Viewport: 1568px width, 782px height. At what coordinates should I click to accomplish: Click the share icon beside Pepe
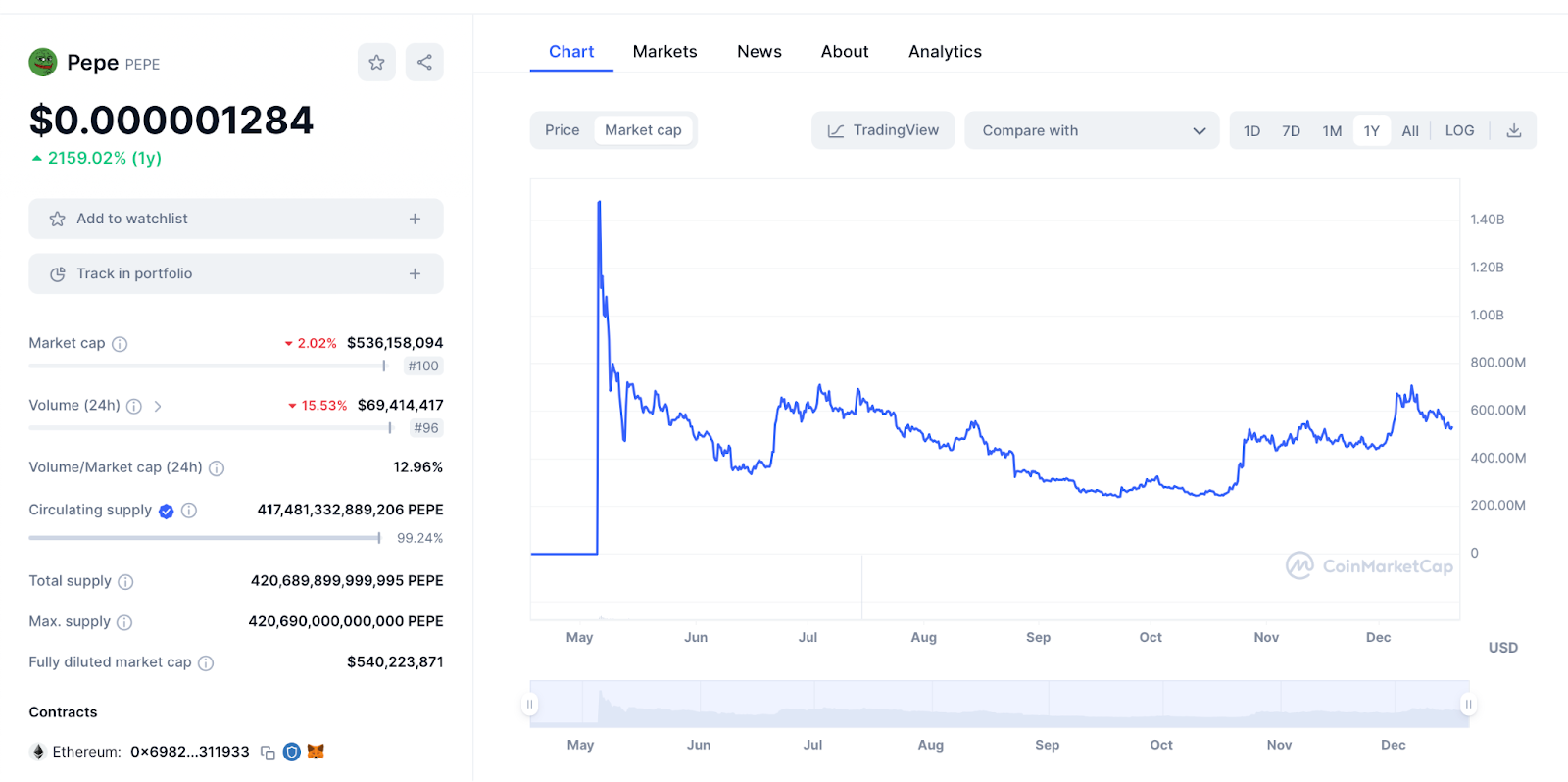[424, 63]
